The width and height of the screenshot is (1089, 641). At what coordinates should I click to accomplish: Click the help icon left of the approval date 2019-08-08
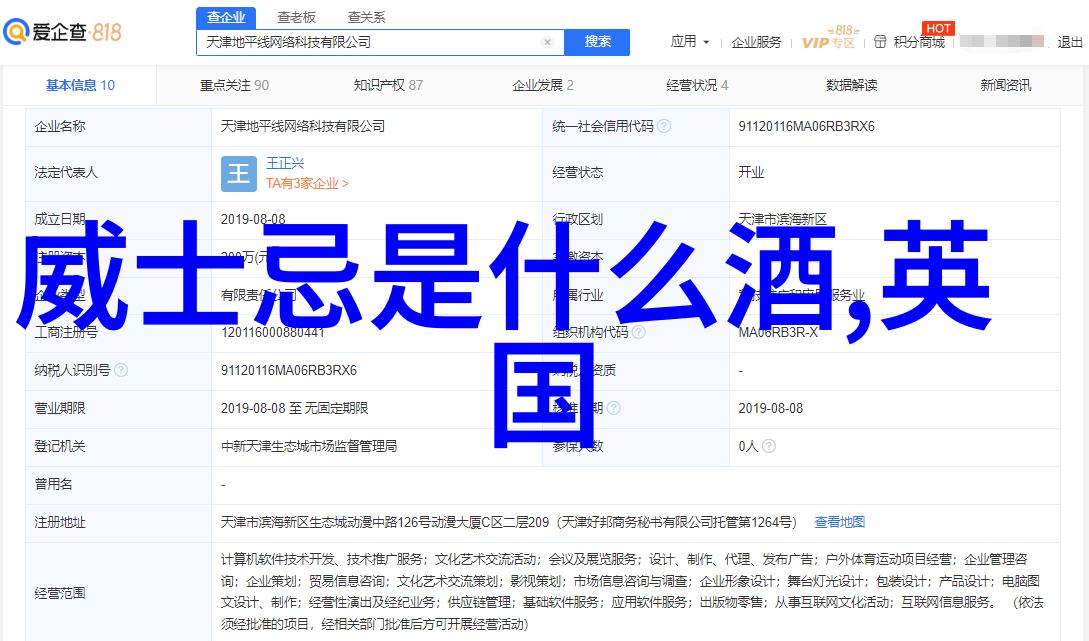613,408
